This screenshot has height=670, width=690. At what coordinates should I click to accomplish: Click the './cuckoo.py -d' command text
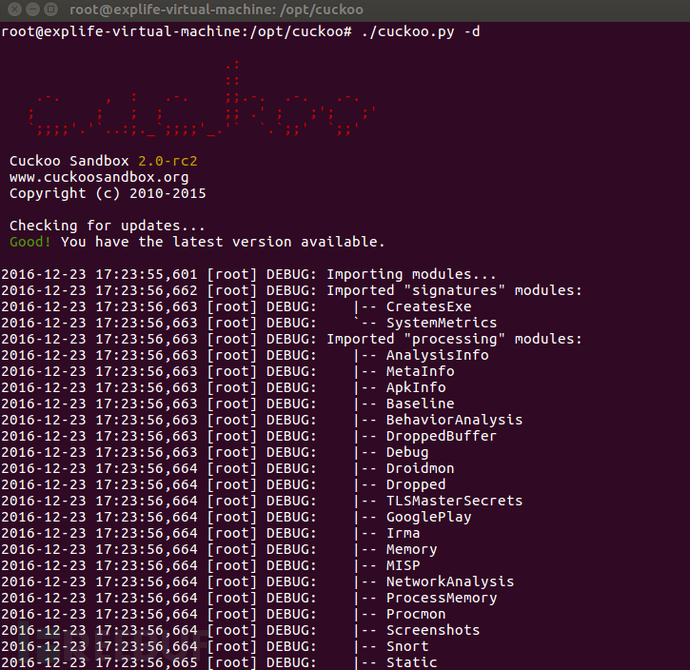click(x=421, y=32)
